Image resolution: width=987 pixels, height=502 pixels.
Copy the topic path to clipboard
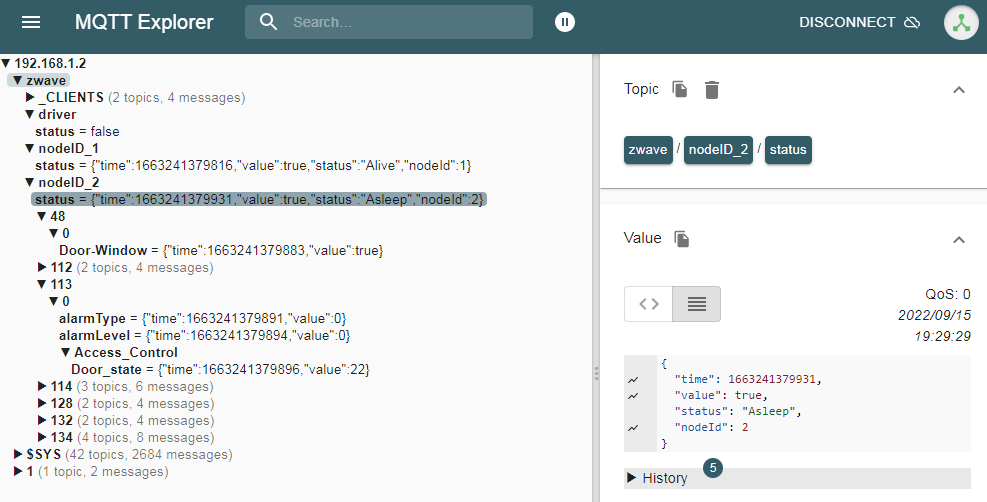point(680,89)
